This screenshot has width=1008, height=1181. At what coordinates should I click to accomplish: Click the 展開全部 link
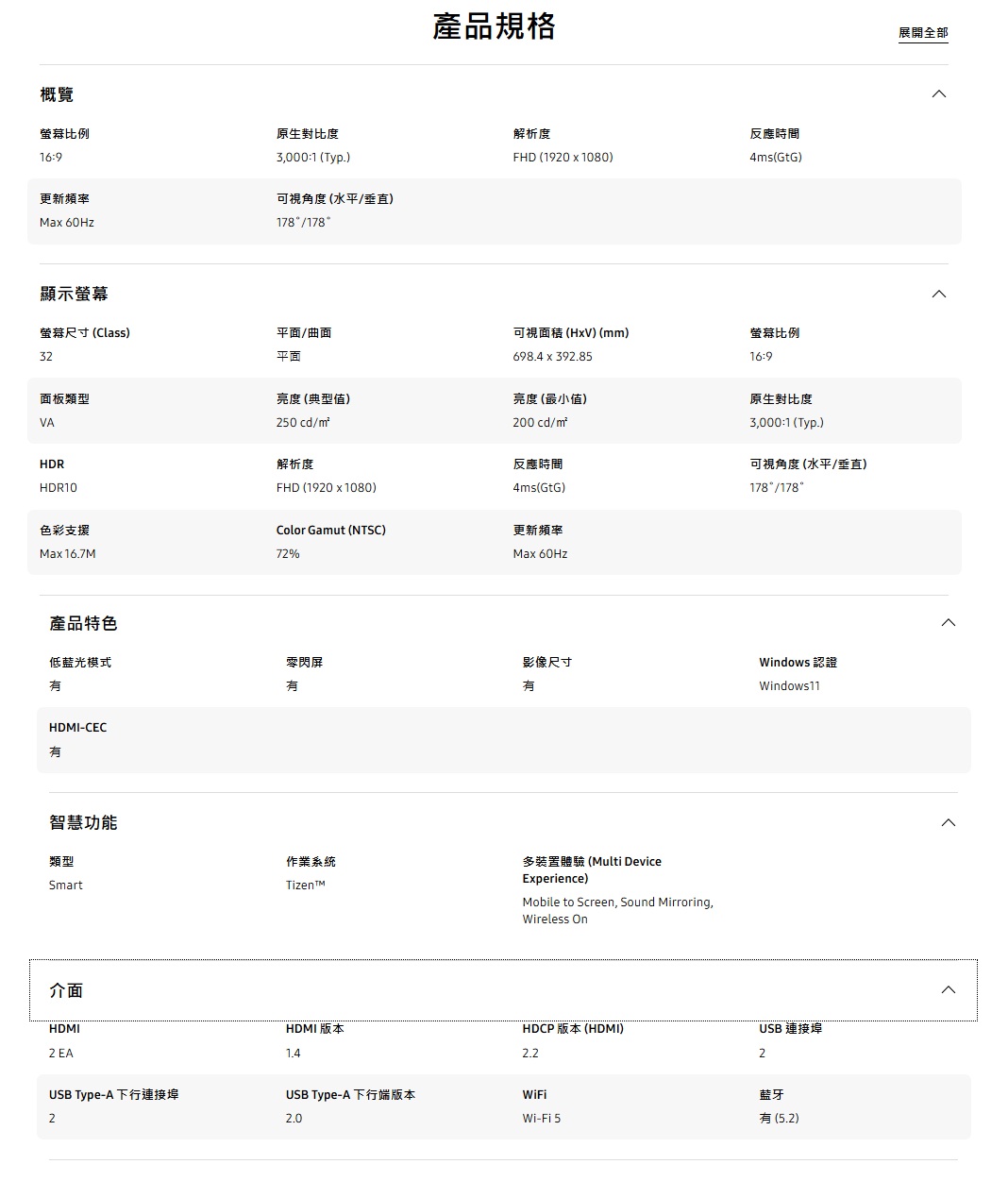[x=922, y=33]
